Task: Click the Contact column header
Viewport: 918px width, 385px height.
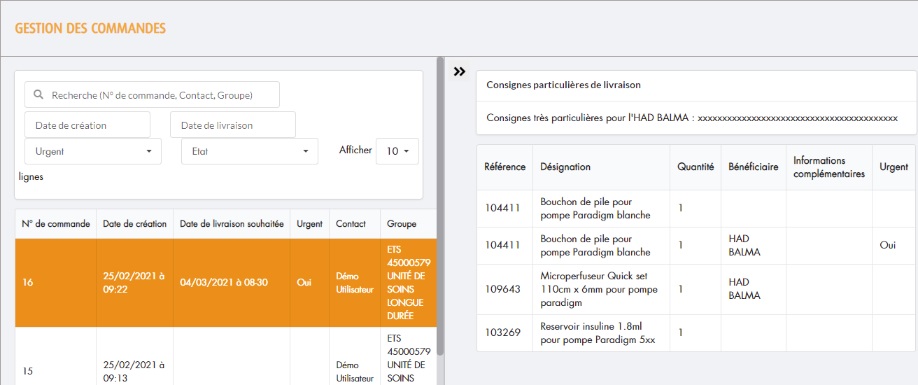Action: tap(355, 224)
